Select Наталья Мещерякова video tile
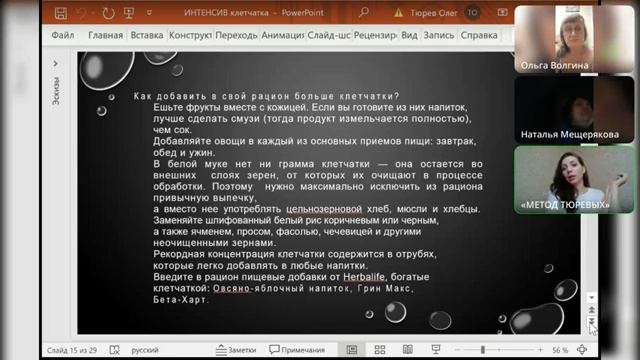Viewport: 640px width, 360px height. (x=574, y=109)
